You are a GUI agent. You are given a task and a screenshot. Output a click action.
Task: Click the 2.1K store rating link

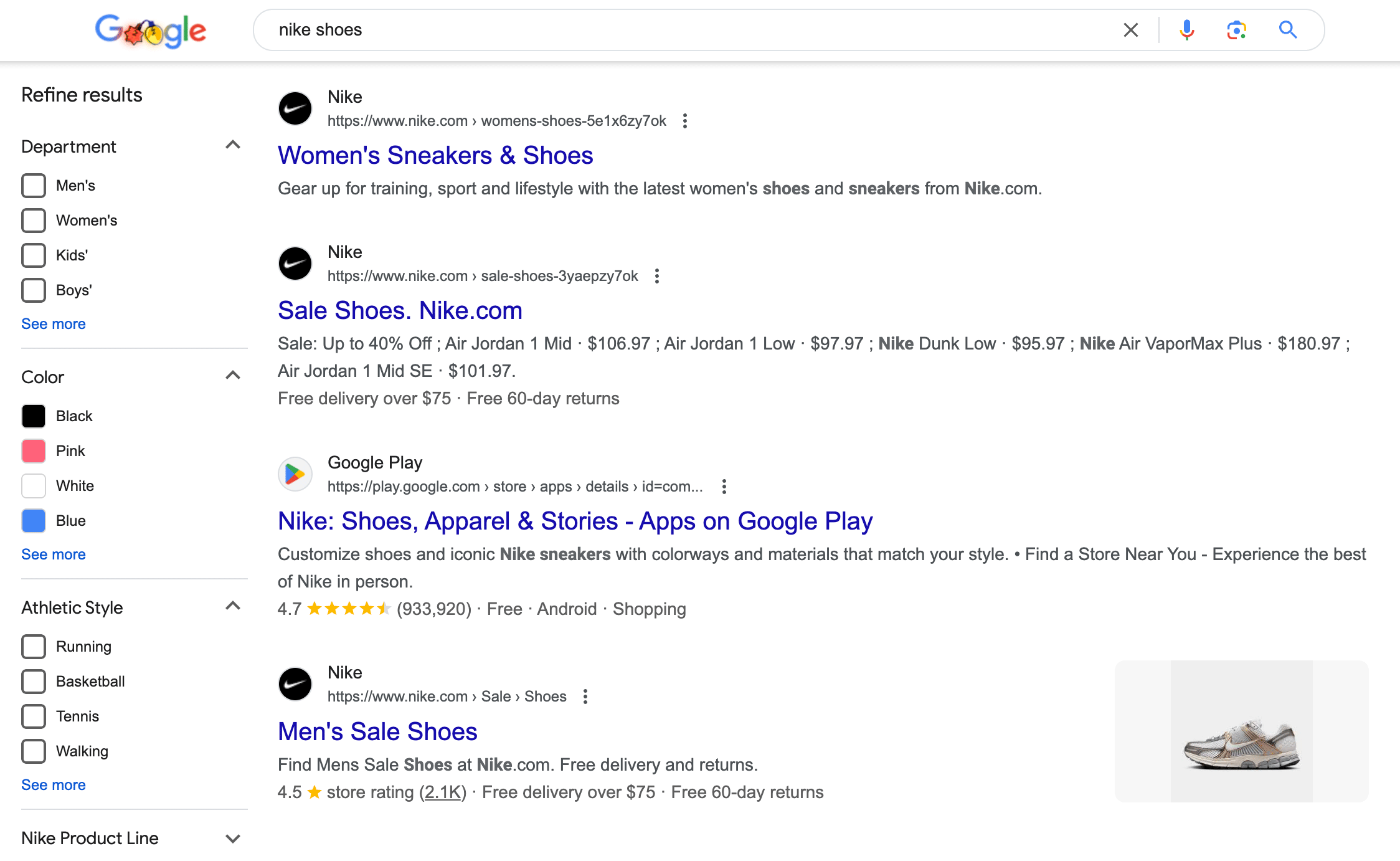tap(442, 792)
